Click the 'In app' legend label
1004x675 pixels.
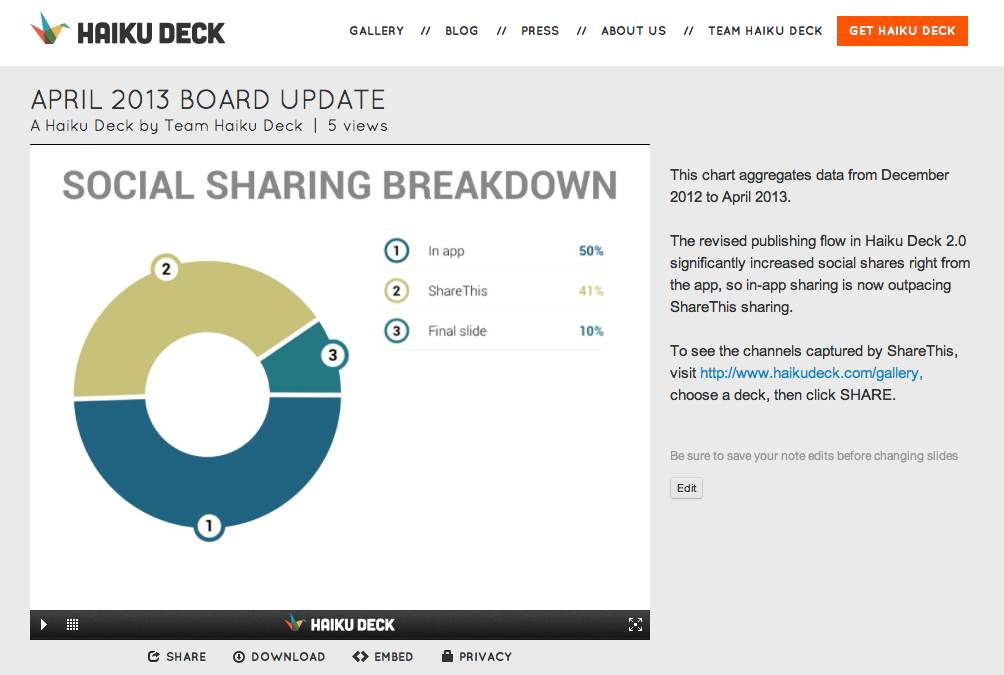[x=446, y=251]
